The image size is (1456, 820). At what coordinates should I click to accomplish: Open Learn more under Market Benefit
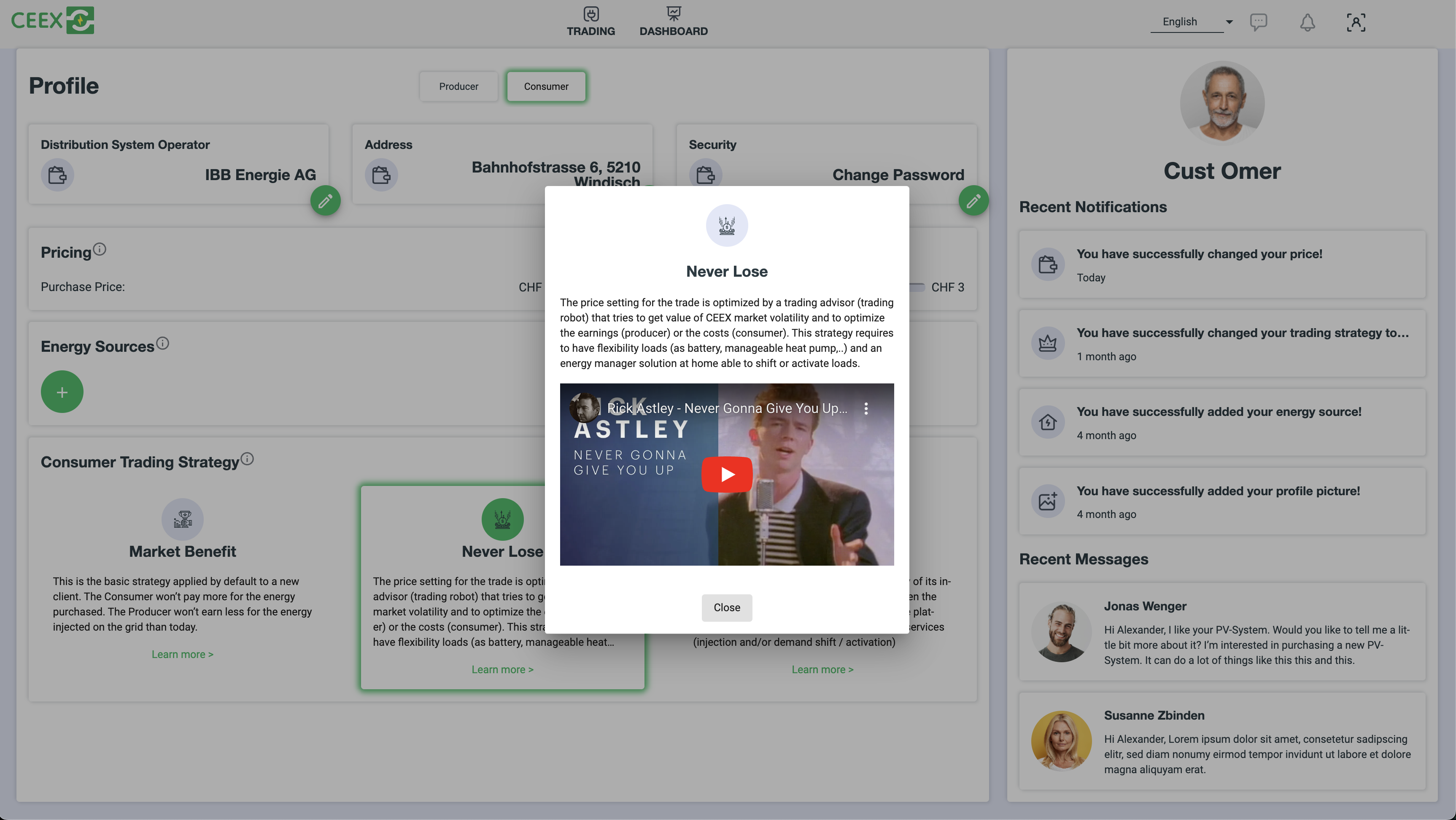point(183,654)
